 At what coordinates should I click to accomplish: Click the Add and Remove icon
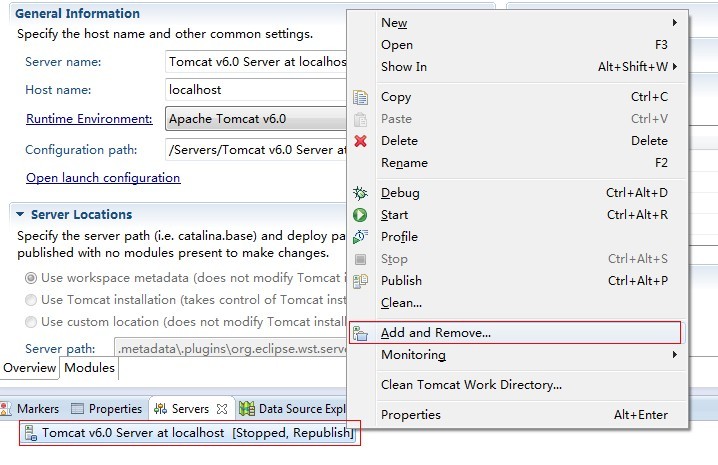coord(360,333)
